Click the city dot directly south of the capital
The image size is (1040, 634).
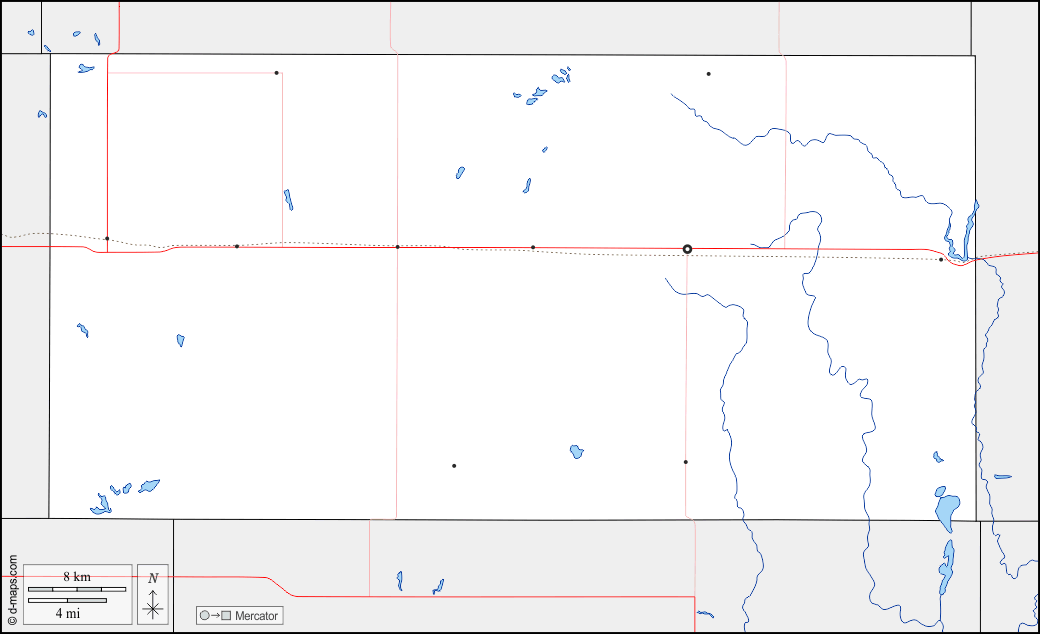point(685,462)
